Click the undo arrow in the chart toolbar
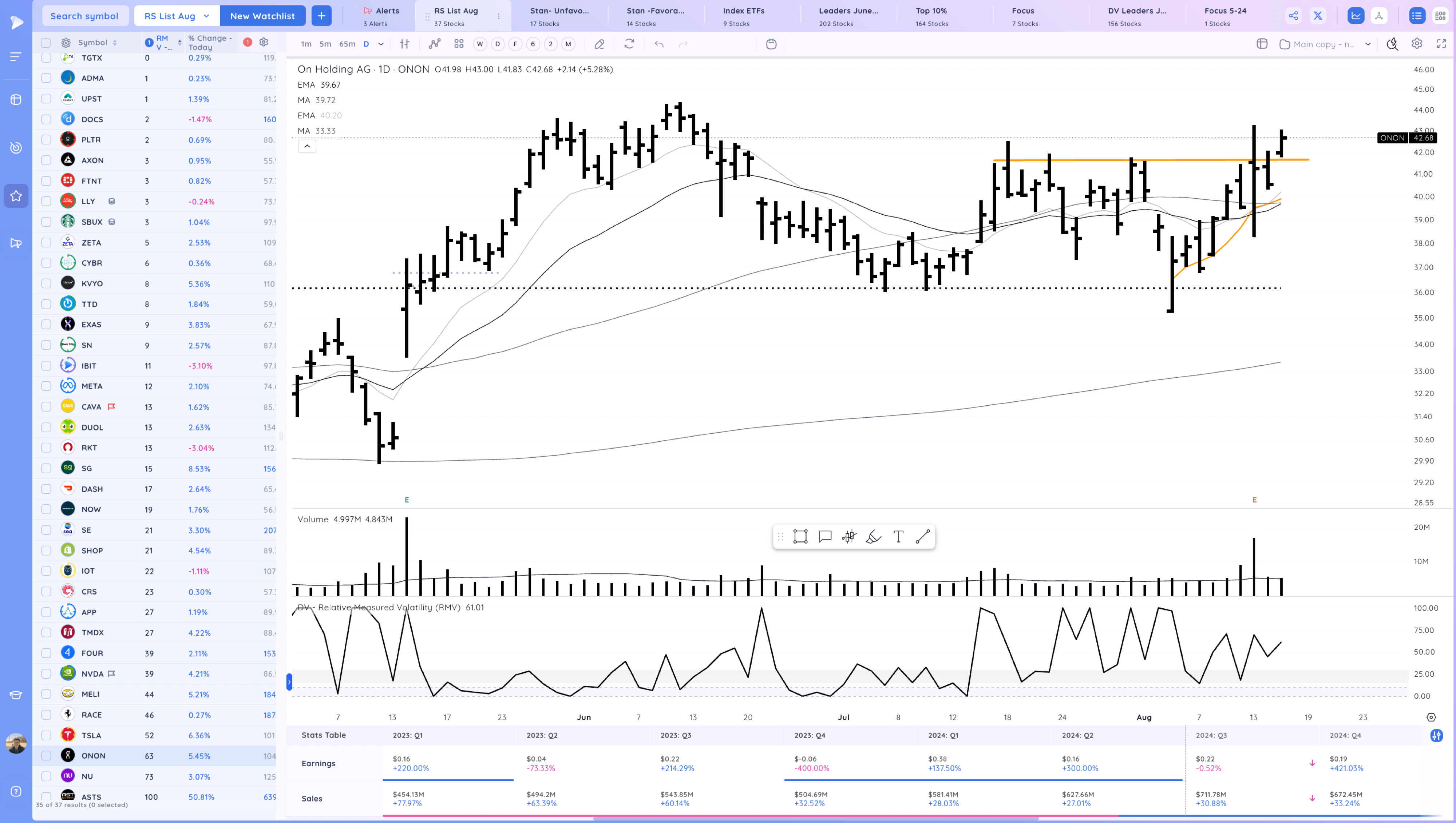Viewport: 1456px width, 823px height. coord(659,44)
